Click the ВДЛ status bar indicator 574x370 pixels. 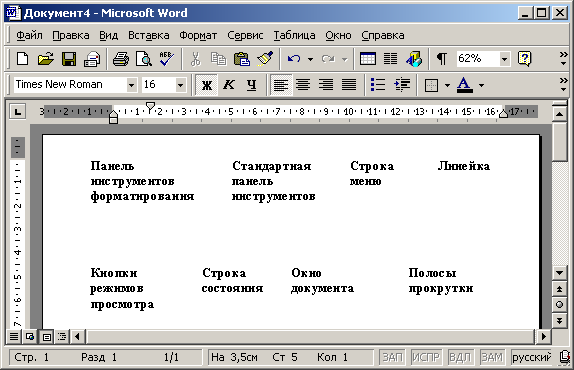pos(460,357)
